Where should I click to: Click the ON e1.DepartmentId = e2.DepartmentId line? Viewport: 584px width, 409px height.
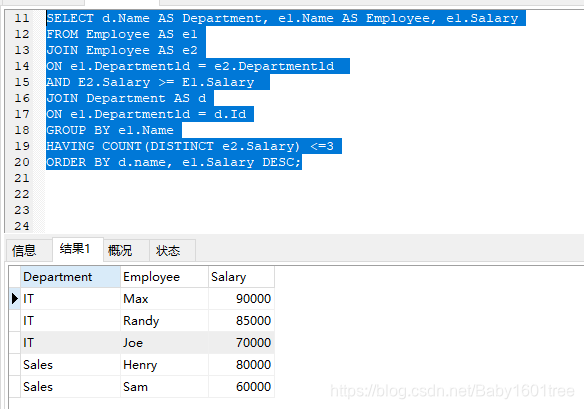coord(198,66)
